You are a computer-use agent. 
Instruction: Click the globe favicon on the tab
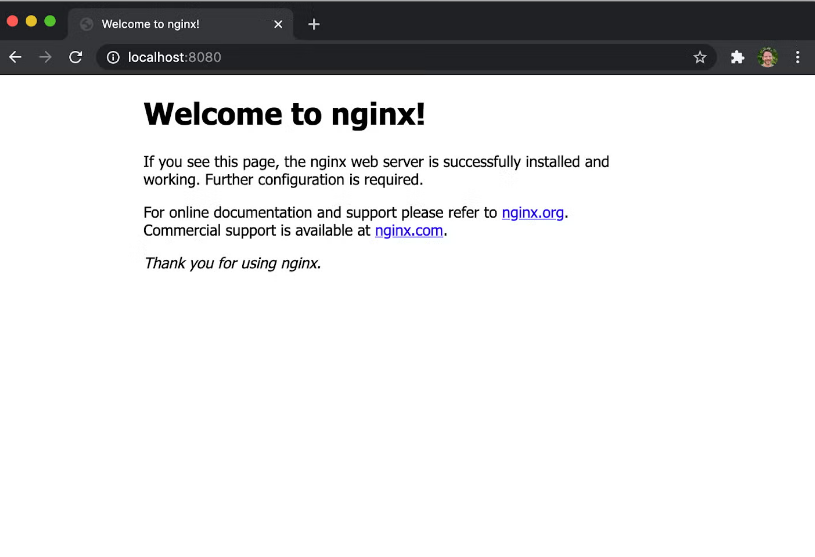[x=87, y=24]
